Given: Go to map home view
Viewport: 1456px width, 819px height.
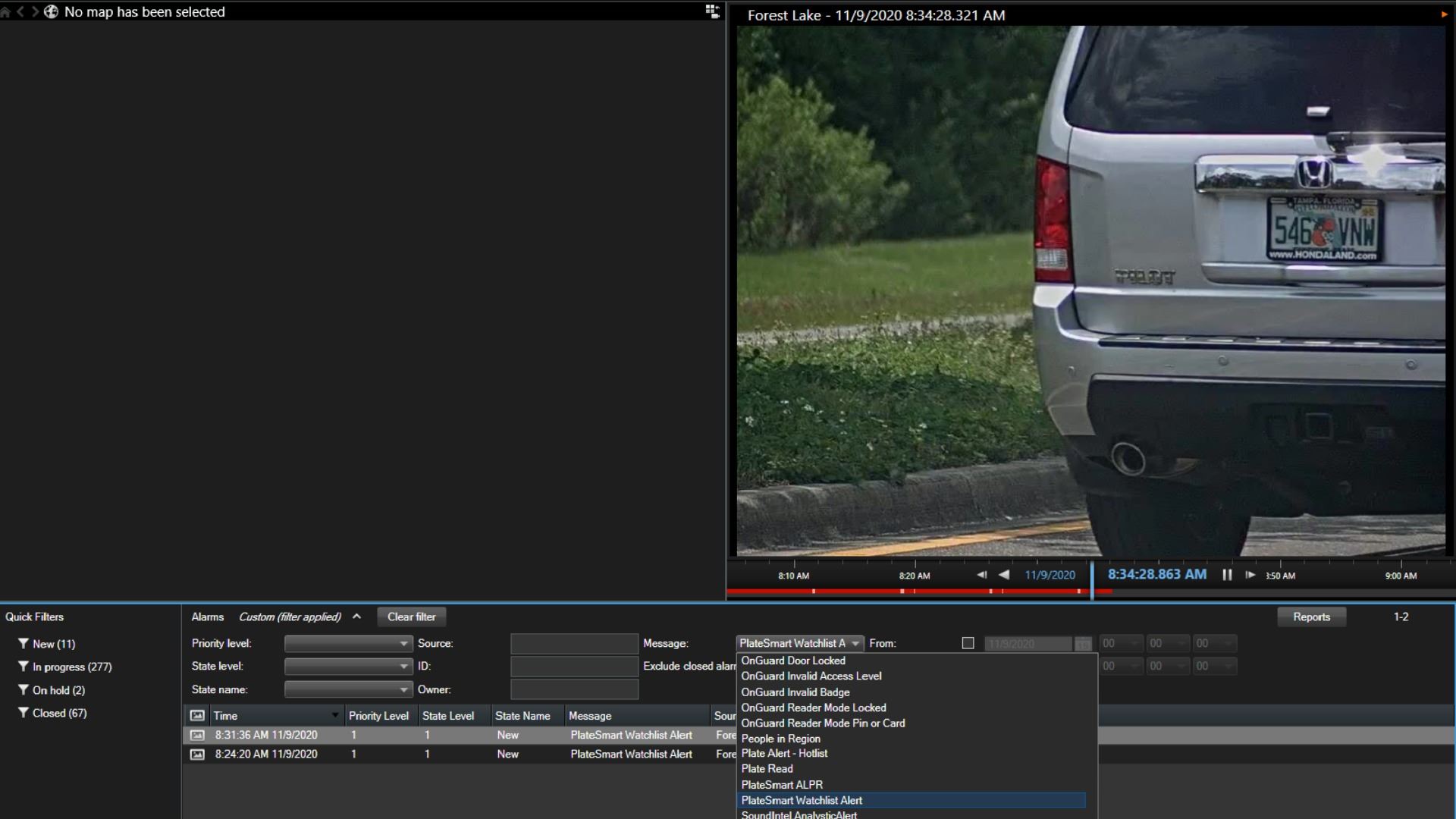Looking at the screenshot, I should 5,12.
